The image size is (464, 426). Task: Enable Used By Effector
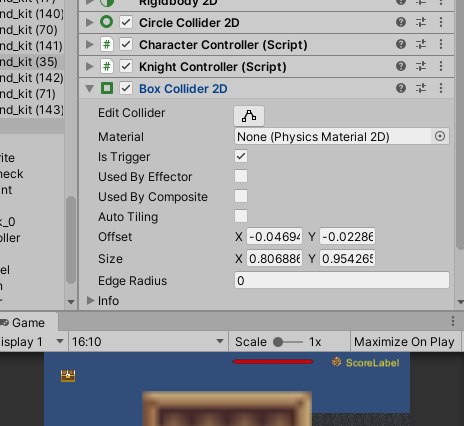click(241, 176)
